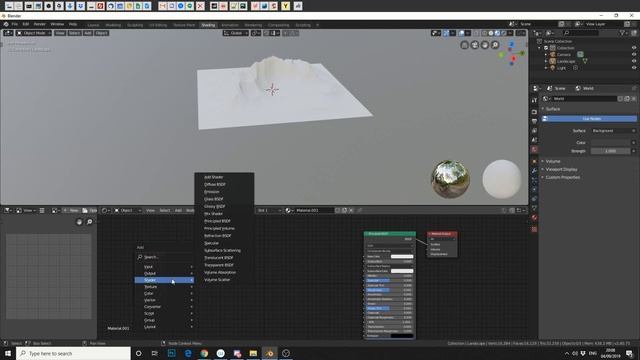Open the Surface Background shader dropdown
Image resolution: width=640 pixels, height=360 pixels.
click(x=613, y=131)
